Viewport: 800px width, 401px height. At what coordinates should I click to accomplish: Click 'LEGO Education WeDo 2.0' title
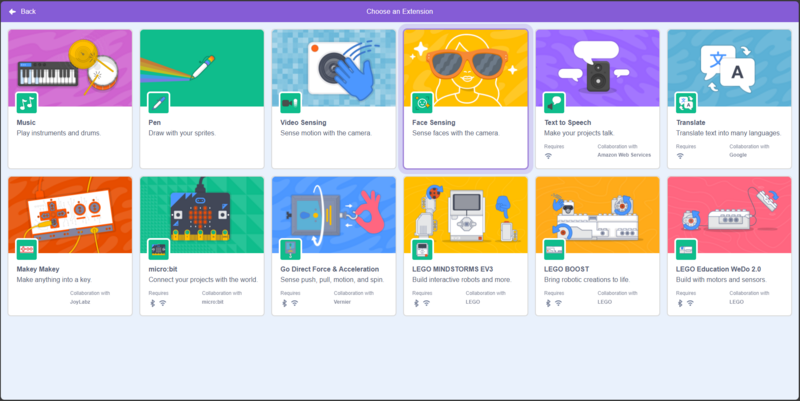click(718, 269)
